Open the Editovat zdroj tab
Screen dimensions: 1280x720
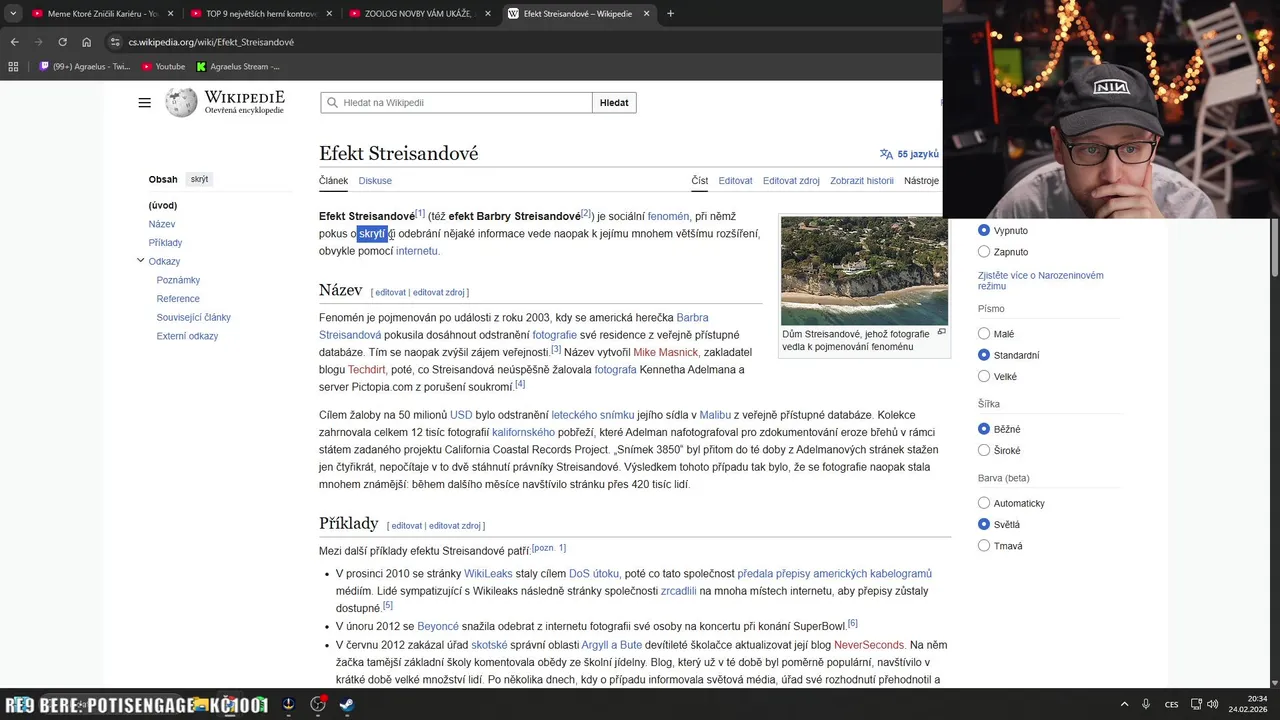click(x=791, y=181)
